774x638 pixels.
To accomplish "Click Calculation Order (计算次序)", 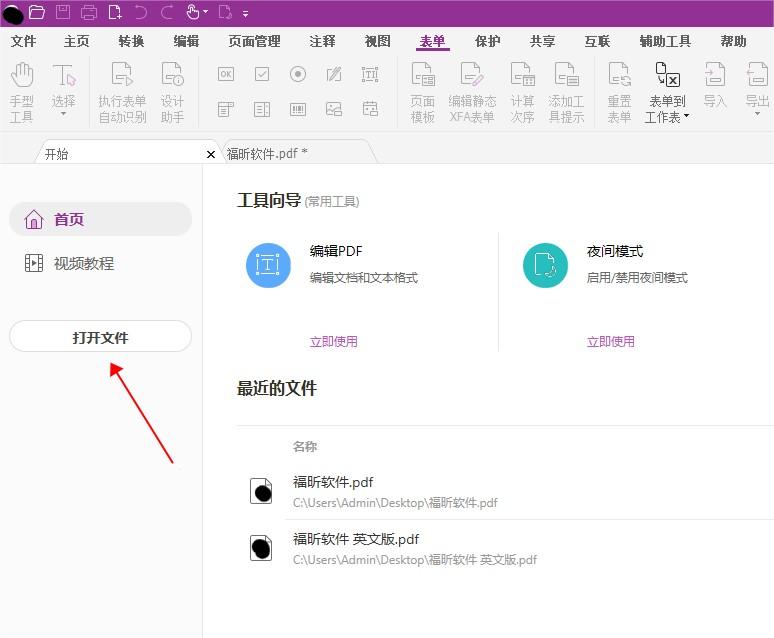I will pos(522,92).
